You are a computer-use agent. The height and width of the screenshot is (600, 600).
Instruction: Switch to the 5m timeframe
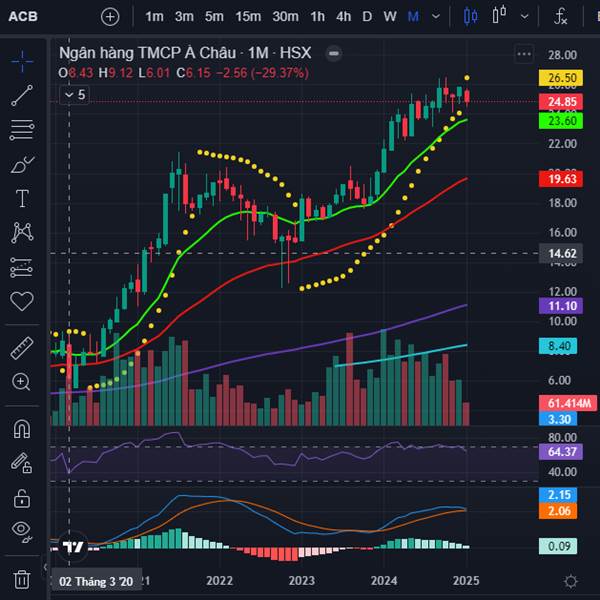tap(214, 17)
